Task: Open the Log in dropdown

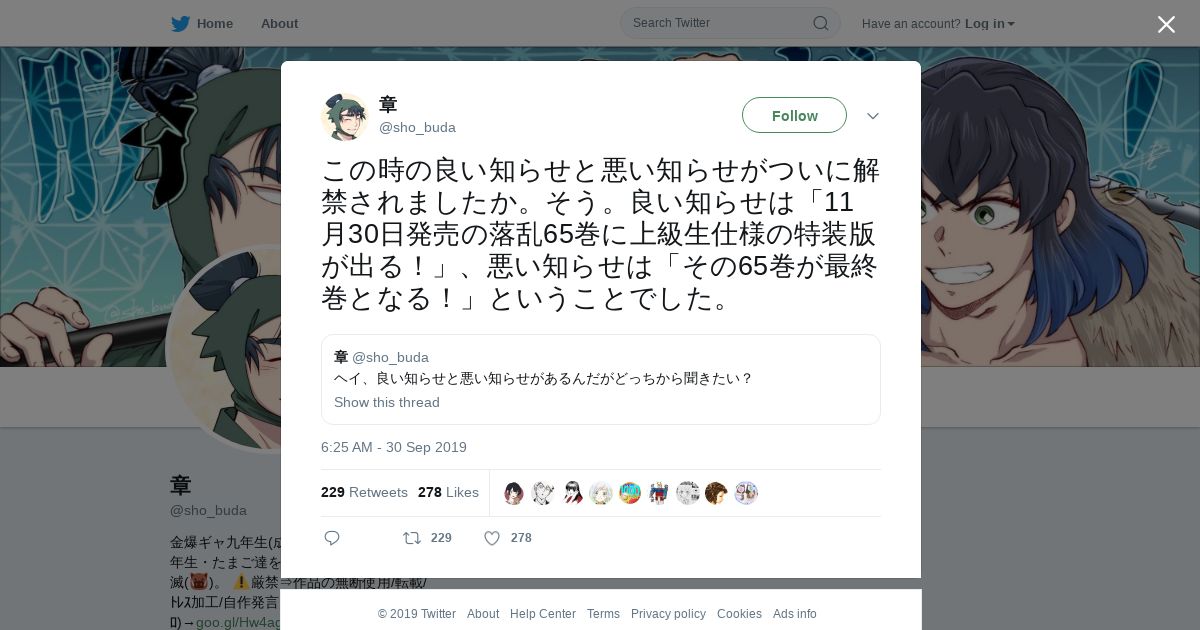Action: [x=990, y=23]
